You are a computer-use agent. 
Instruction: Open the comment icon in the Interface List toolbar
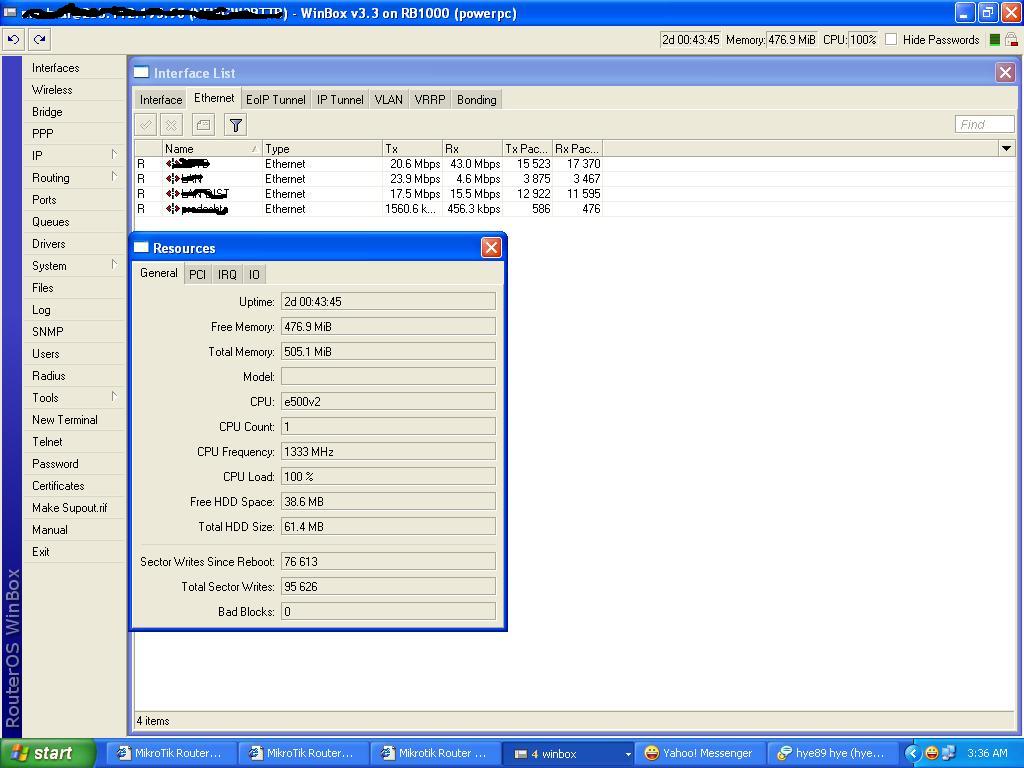click(x=202, y=124)
